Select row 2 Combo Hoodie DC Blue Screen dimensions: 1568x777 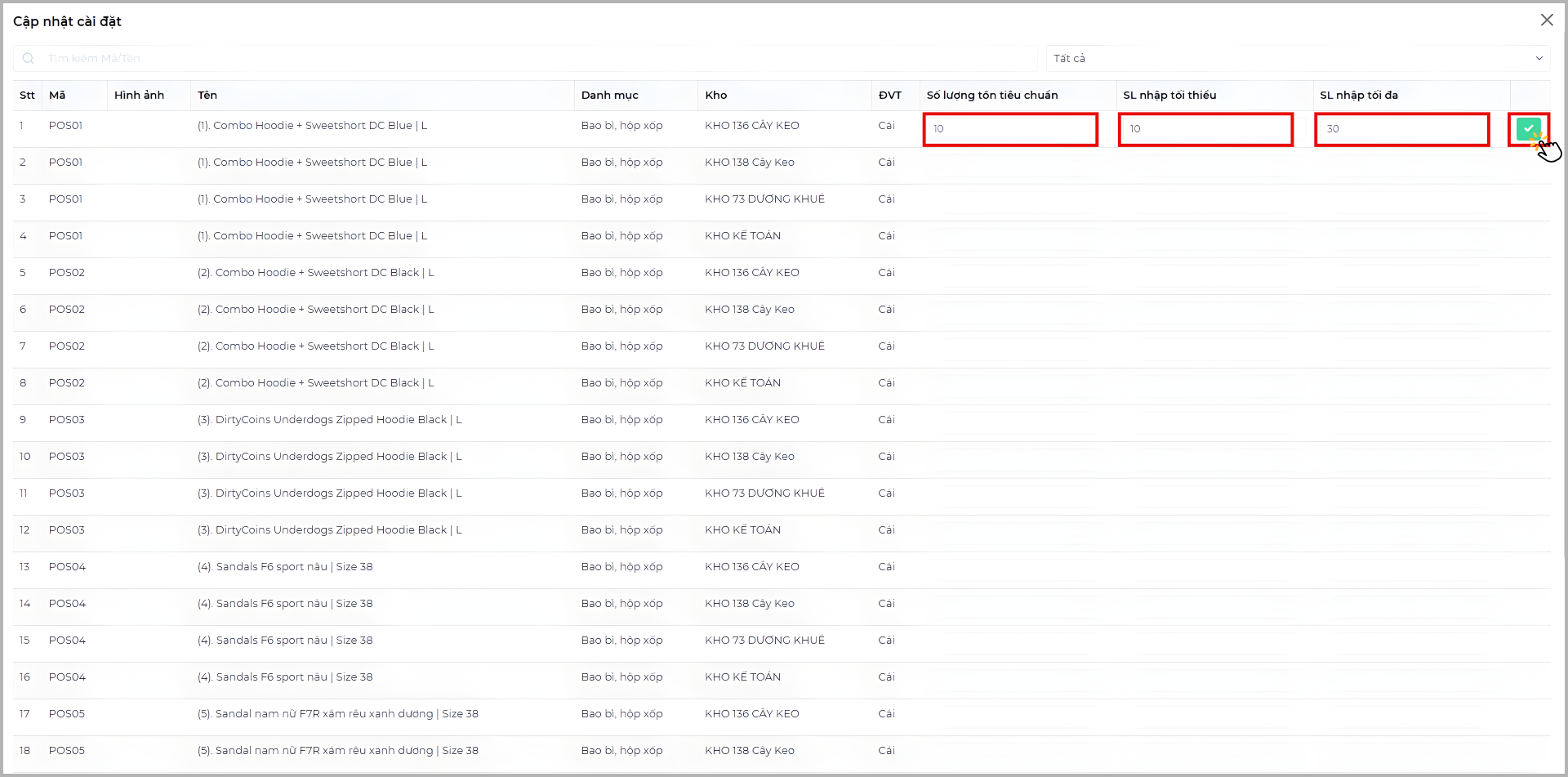[312, 163]
